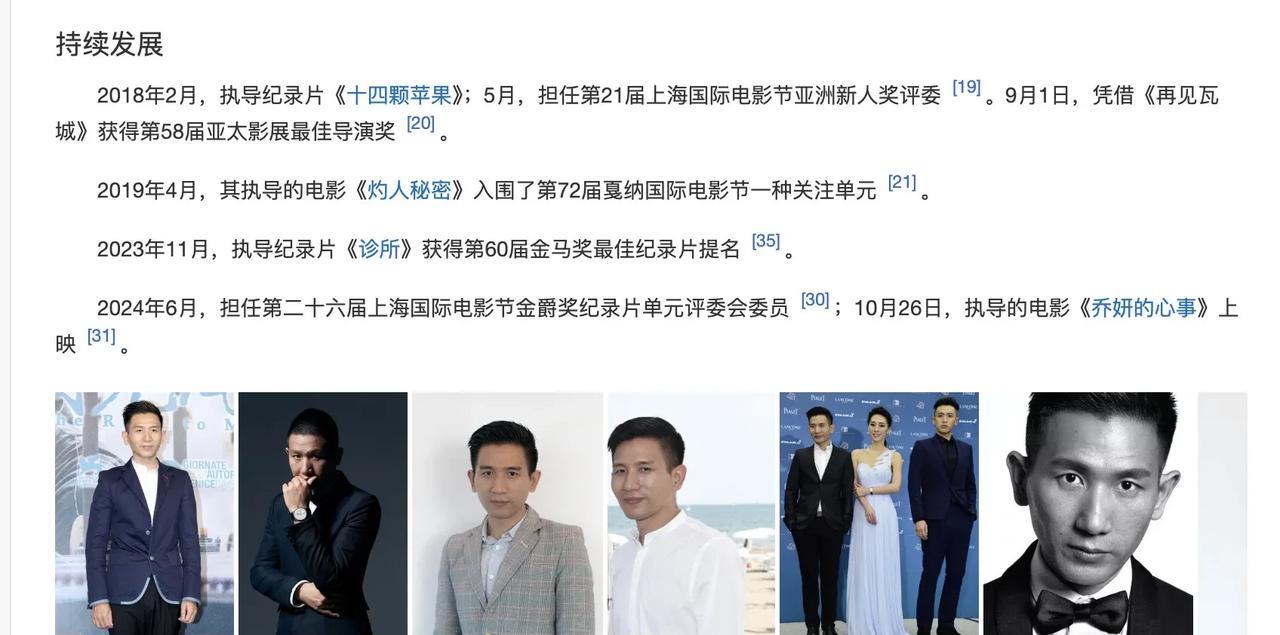
Task: Jump to citation reference 20
Action: point(421,123)
